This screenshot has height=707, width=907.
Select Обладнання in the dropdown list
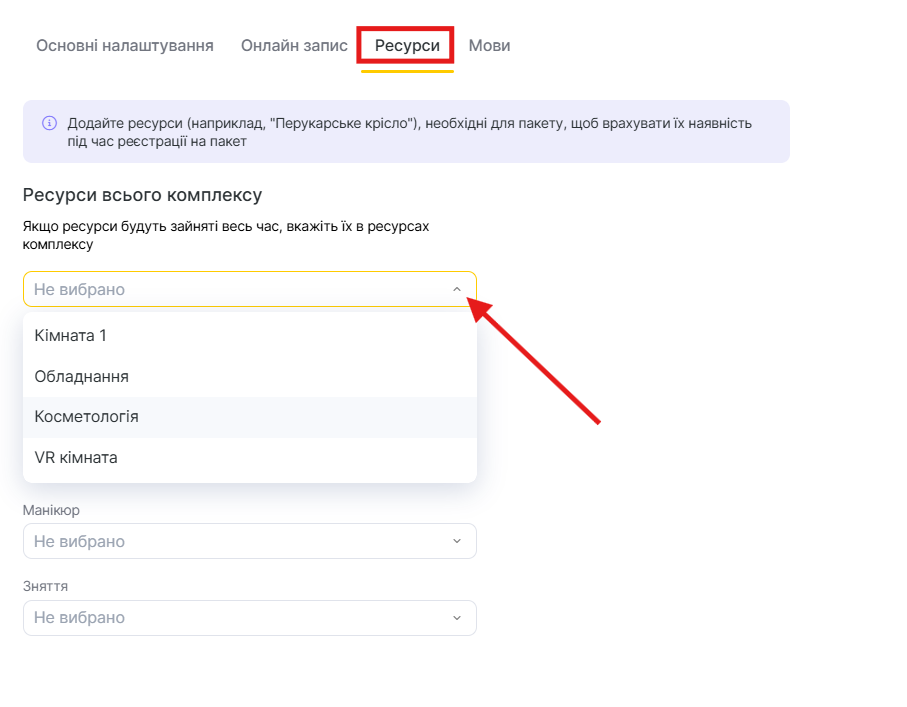pos(81,377)
